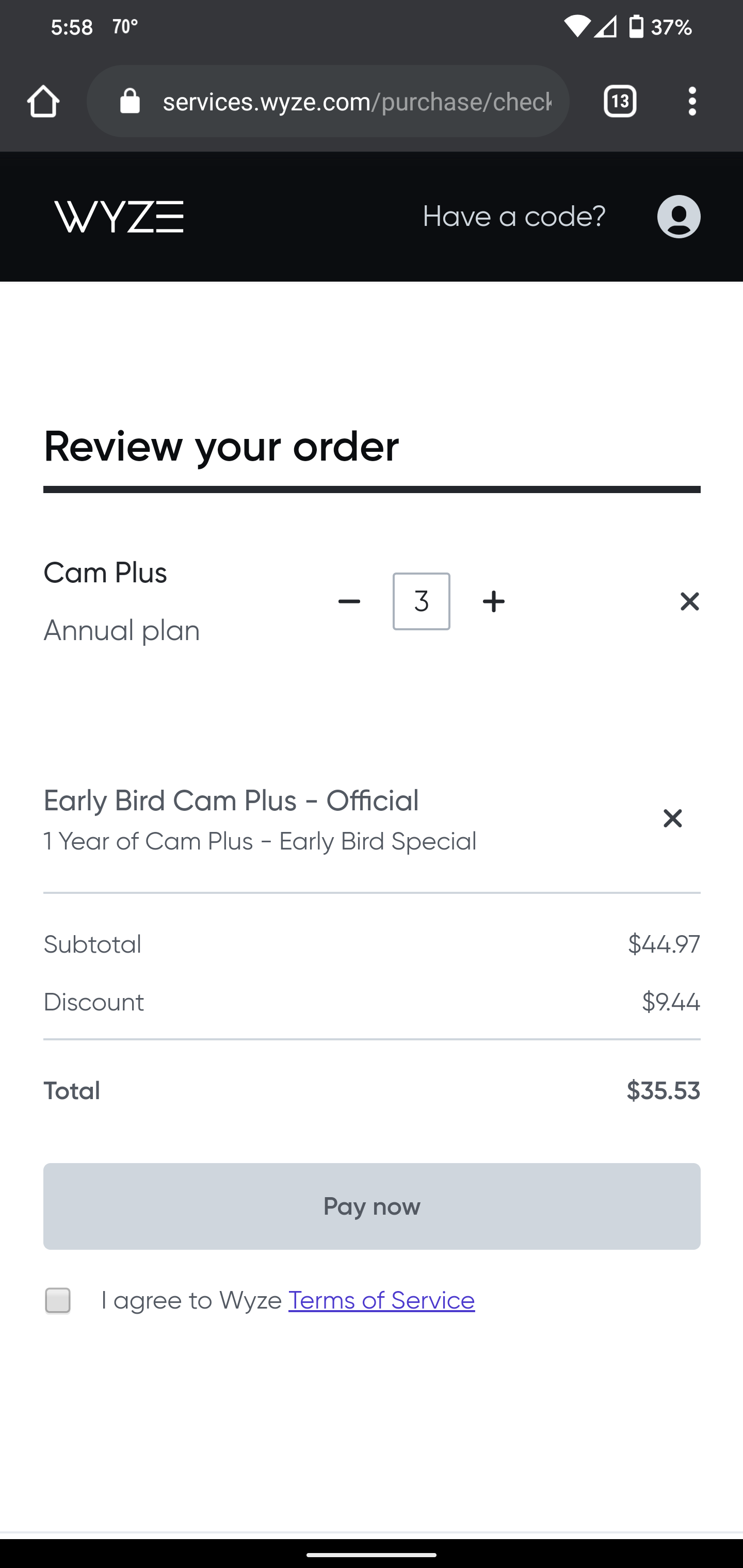Image resolution: width=743 pixels, height=1568 pixels.
Task: Remove Early Bird Cam Plus discount
Action: pos(672,819)
